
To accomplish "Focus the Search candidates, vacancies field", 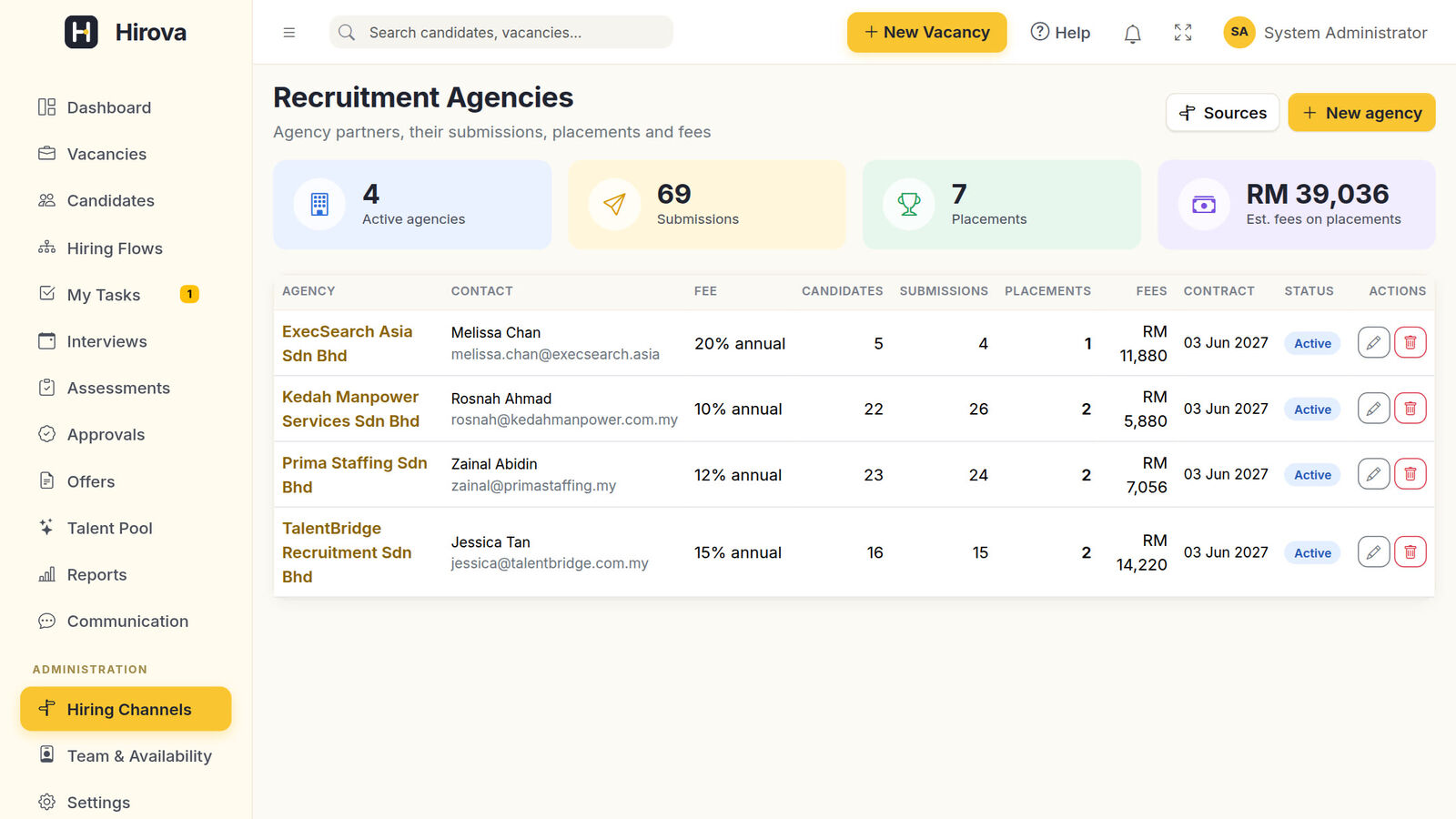I will coord(501,32).
